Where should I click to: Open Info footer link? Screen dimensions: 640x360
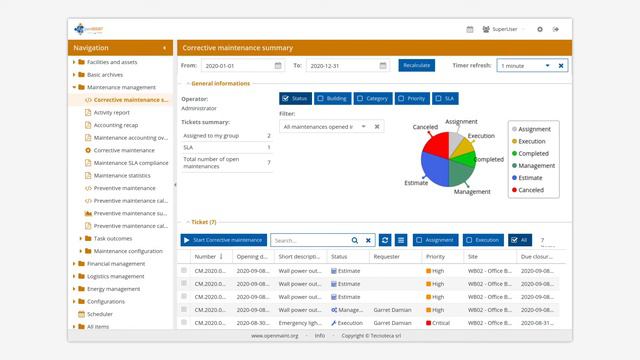pyautogui.click(x=320, y=336)
